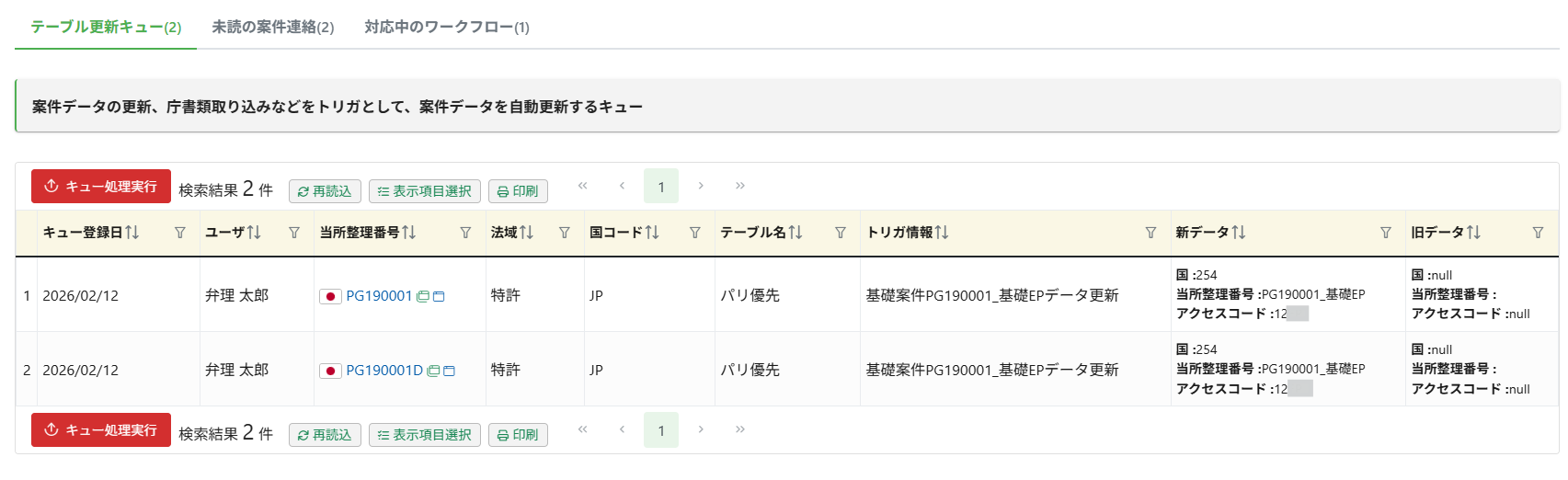This screenshot has height=480, width=1568.
Task: Click the blue window icon beside PG190001D
Action: pyautogui.click(x=449, y=371)
